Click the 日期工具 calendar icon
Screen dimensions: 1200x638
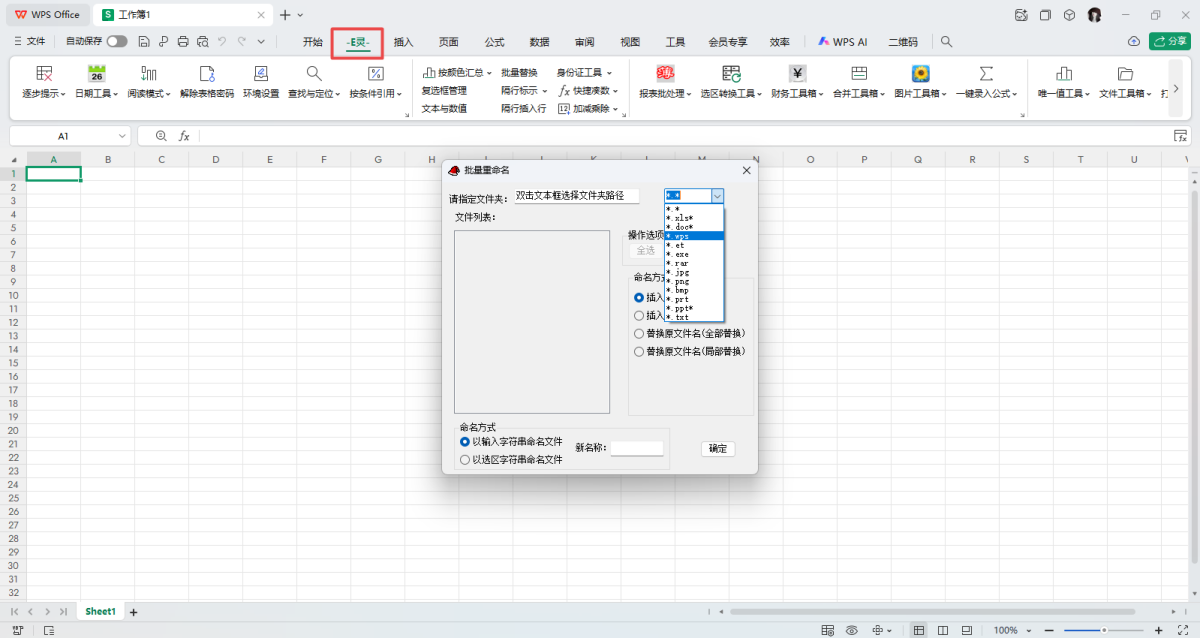pos(96,74)
